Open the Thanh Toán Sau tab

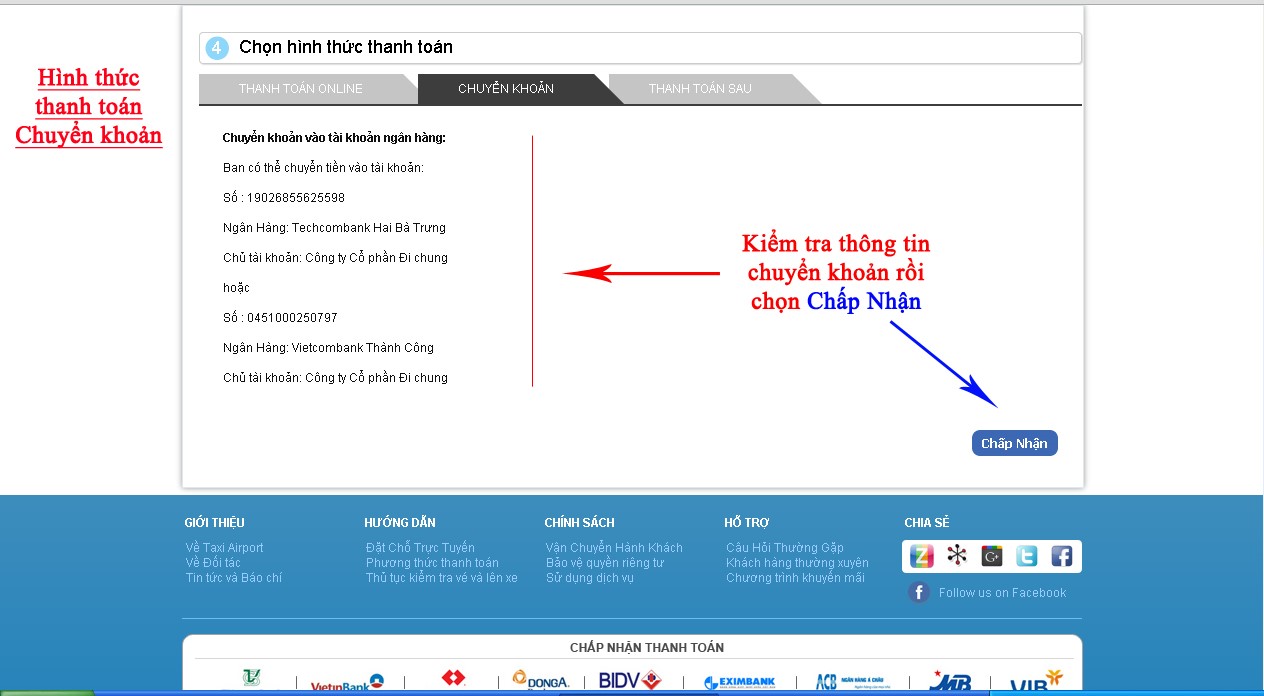(x=700, y=89)
